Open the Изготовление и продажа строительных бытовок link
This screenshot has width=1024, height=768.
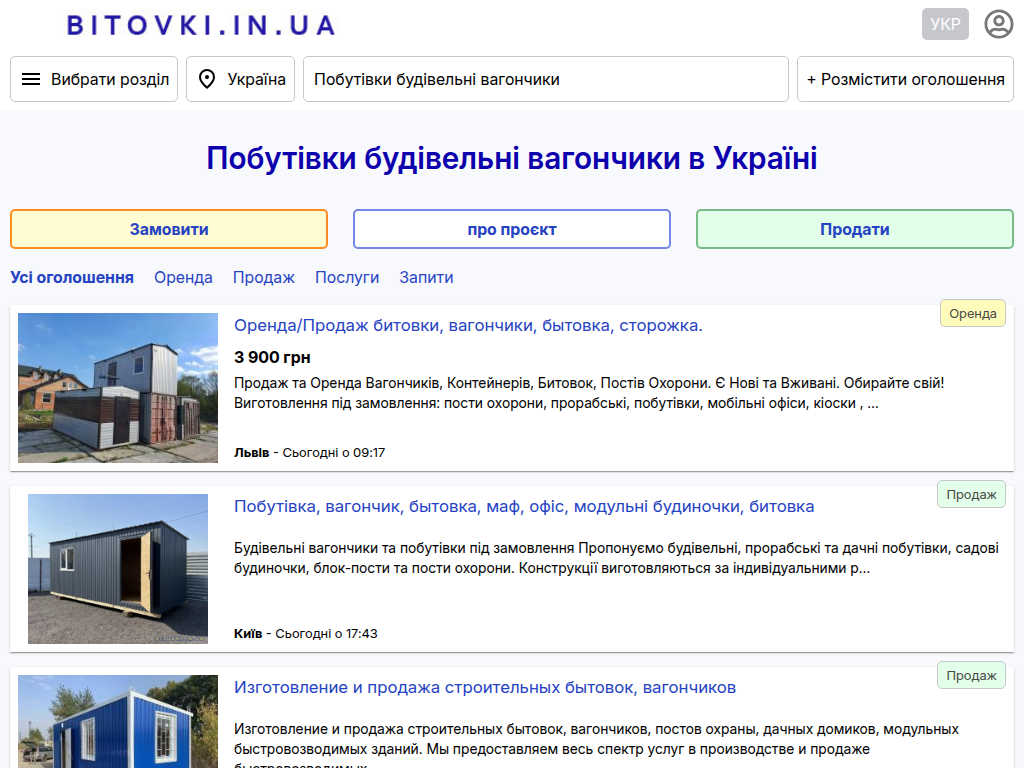(x=485, y=687)
